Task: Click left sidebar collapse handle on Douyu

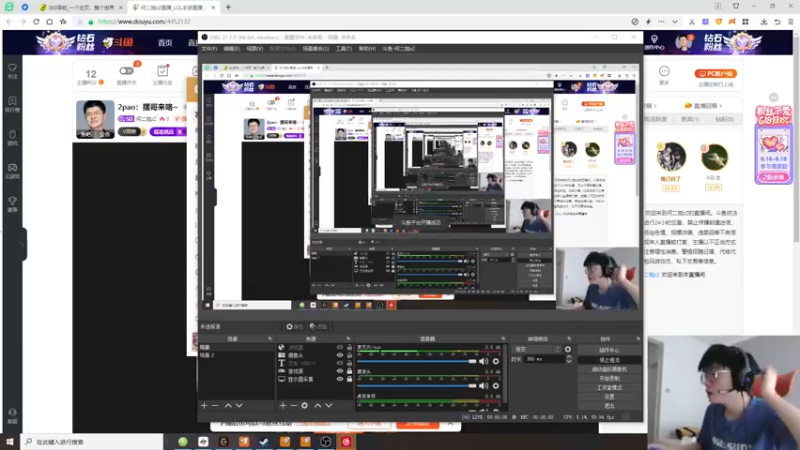Action: click(x=22, y=244)
